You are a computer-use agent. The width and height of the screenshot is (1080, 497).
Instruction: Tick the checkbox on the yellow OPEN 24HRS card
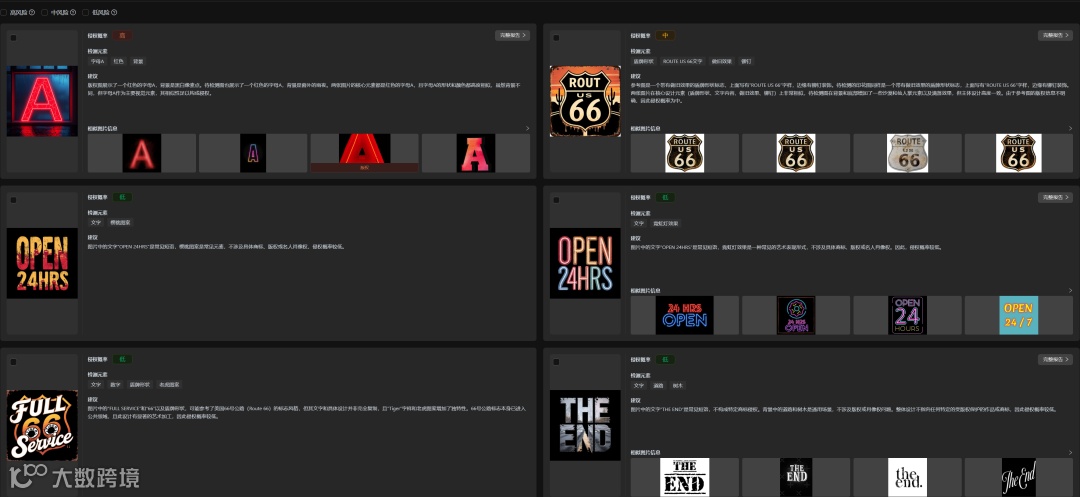click(x=14, y=200)
